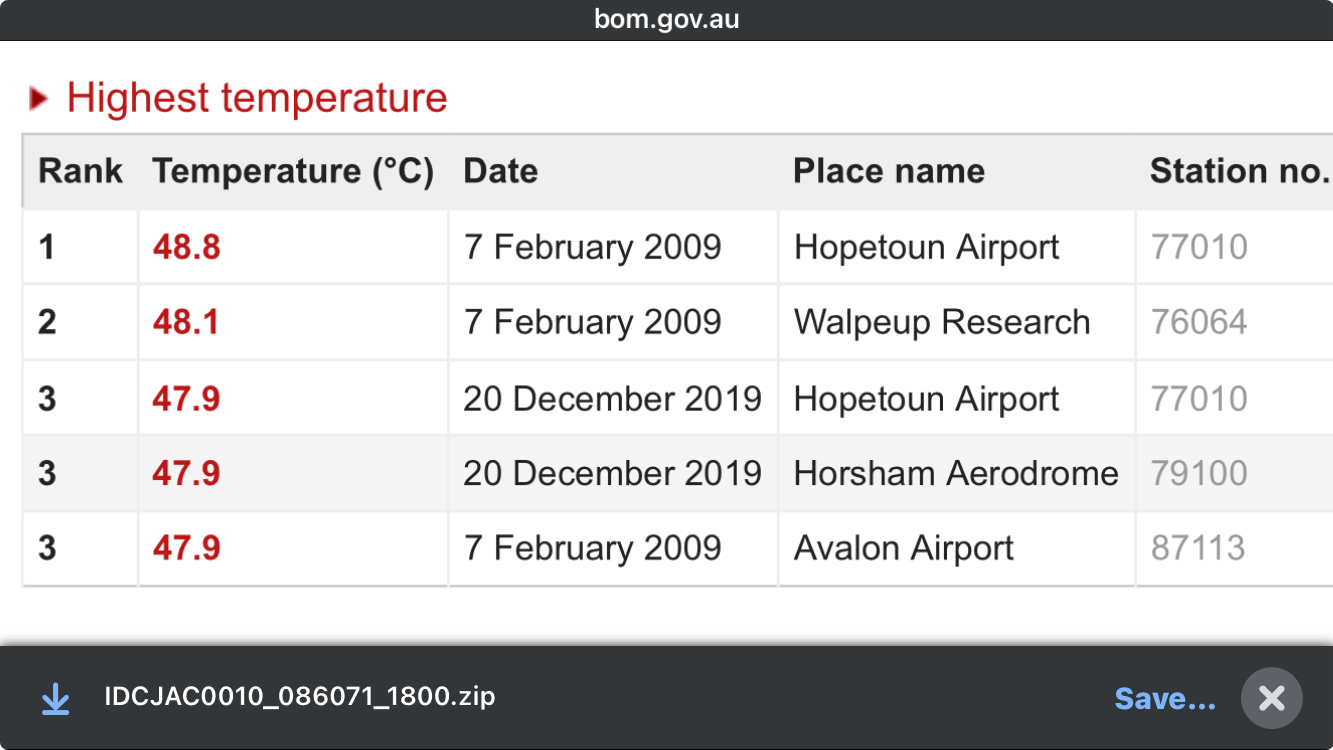Open station number 87113 link

point(1198,548)
